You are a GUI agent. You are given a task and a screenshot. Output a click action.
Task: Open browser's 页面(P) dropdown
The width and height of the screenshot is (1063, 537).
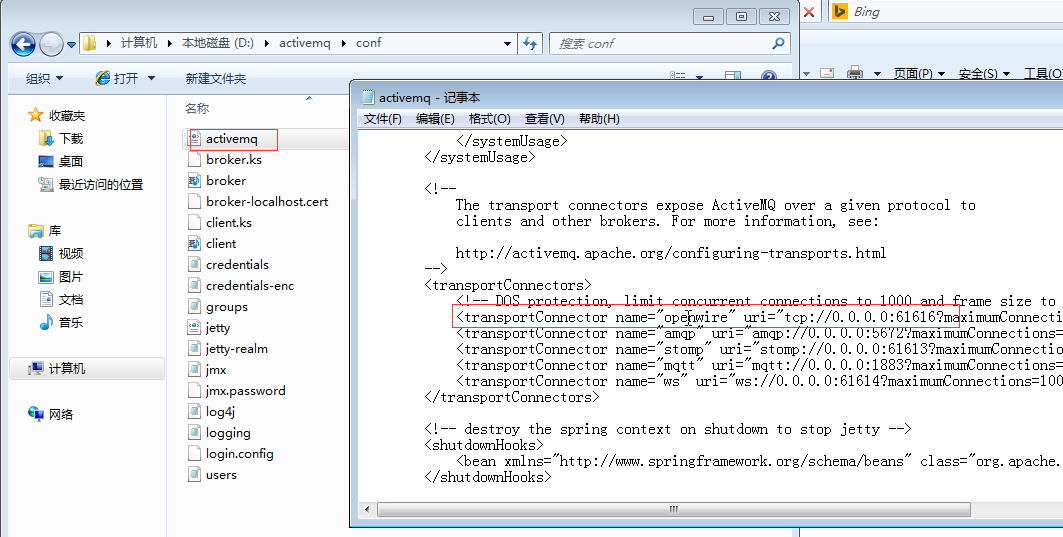[919, 73]
